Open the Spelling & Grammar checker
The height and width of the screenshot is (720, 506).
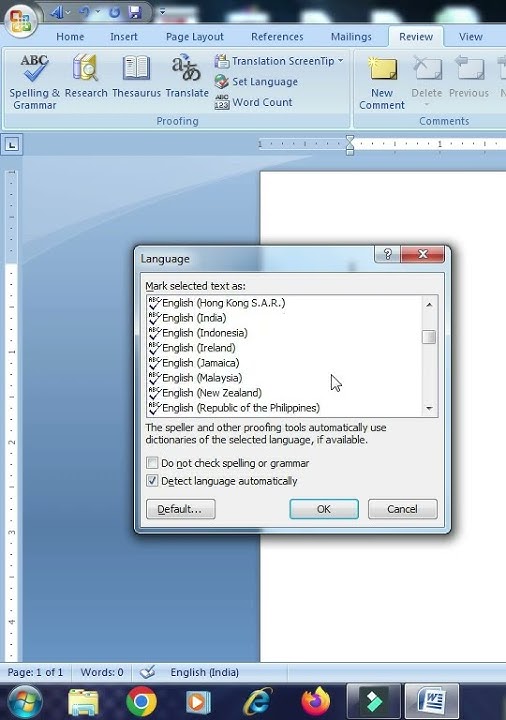34,82
